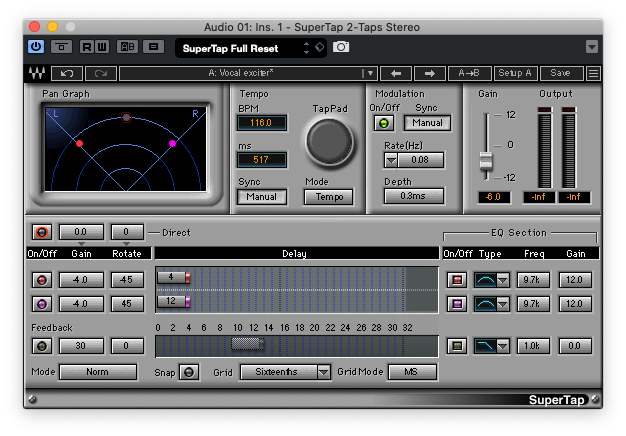
Task: Click the Depth 0.3ms field
Action: coord(413,196)
